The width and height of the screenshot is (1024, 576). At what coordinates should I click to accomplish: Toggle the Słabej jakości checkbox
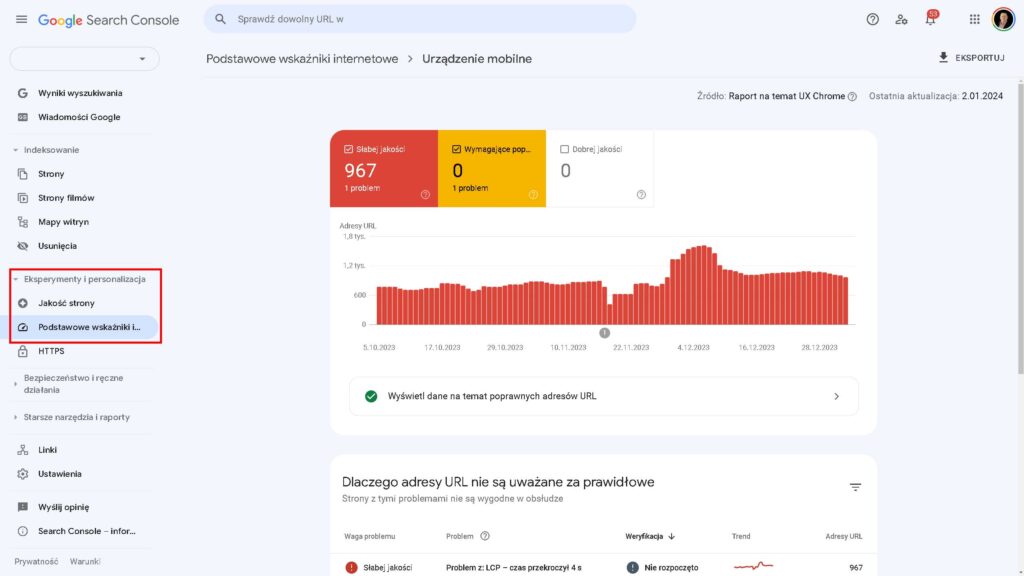[348, 149]
